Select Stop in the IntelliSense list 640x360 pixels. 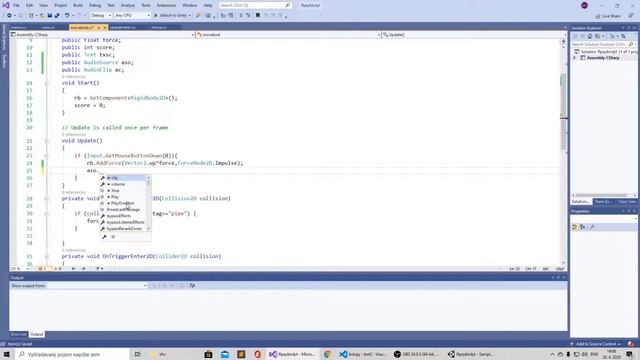tap(123, 191)
